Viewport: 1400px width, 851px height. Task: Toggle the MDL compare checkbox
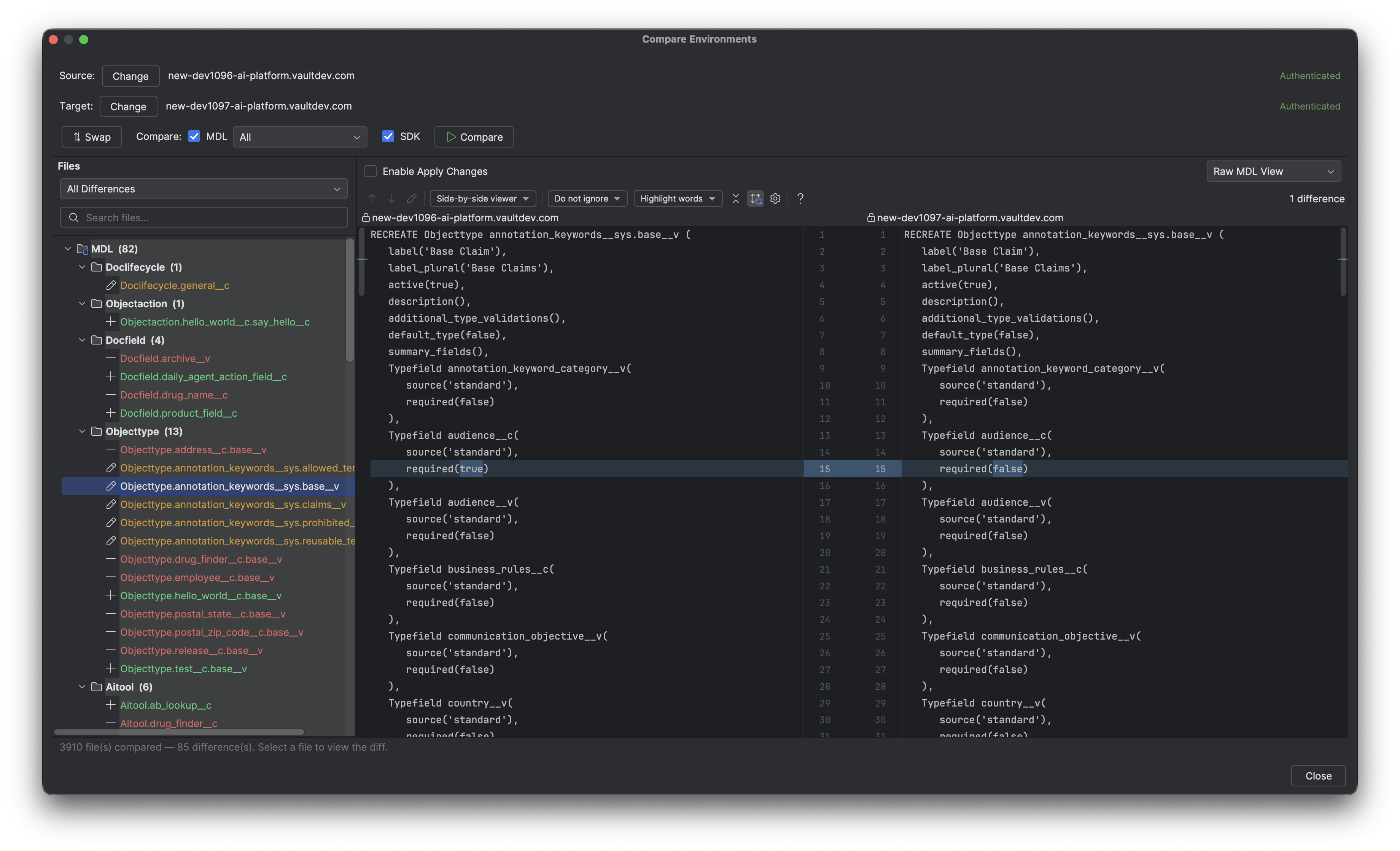click(x=194, y=137)
